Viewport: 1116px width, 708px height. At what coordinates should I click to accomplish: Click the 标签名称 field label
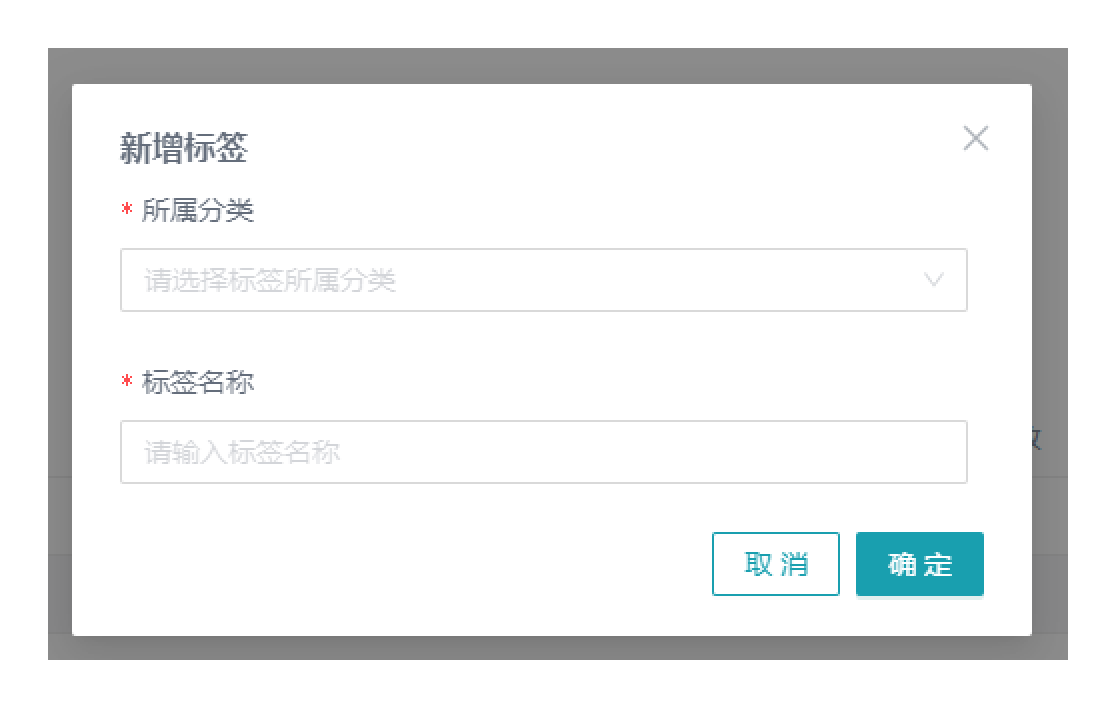coord(198,383)
